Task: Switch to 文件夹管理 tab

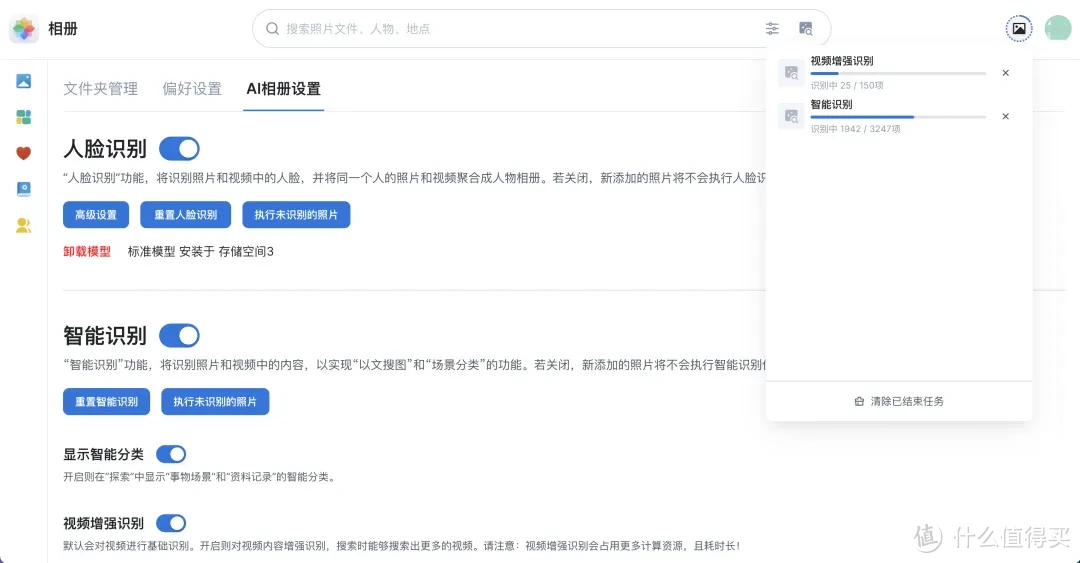Action: click(101, 89)
